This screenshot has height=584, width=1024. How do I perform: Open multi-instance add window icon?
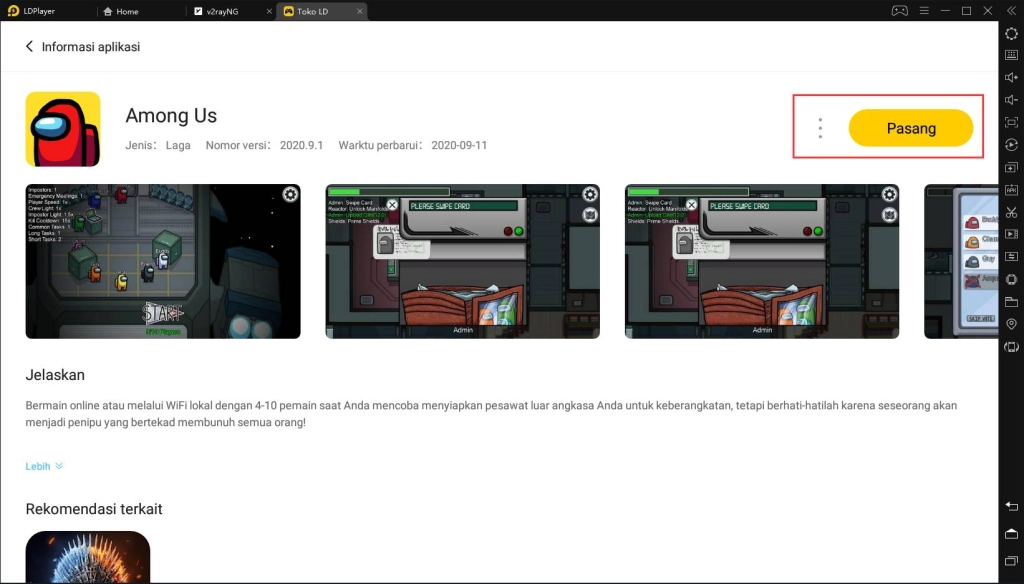[x=1011, y=167]
